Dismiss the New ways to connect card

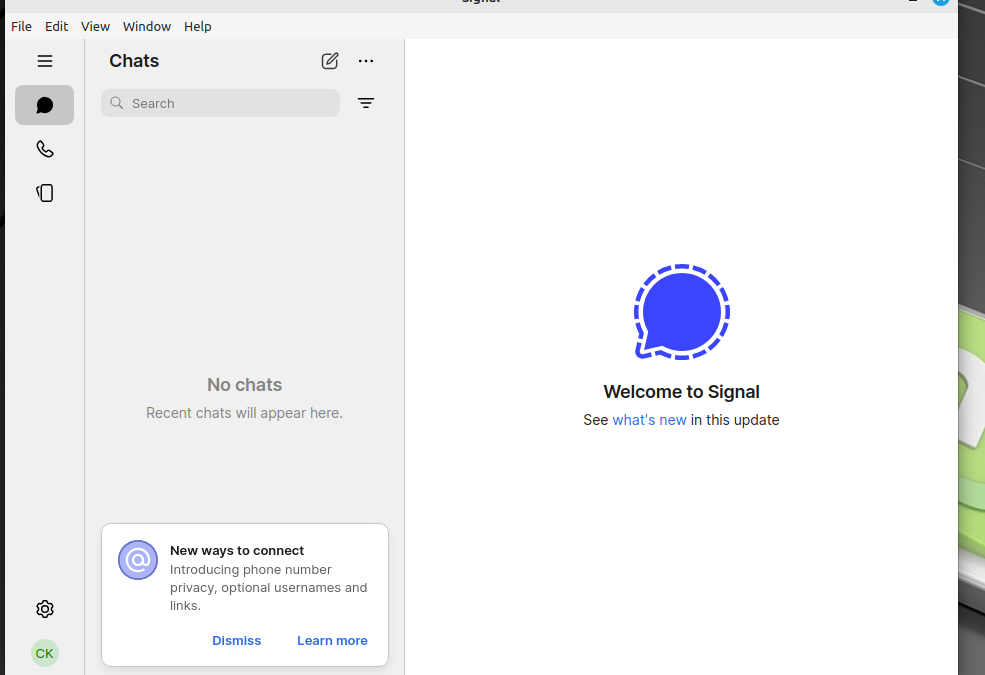click(x=236, y=640)
